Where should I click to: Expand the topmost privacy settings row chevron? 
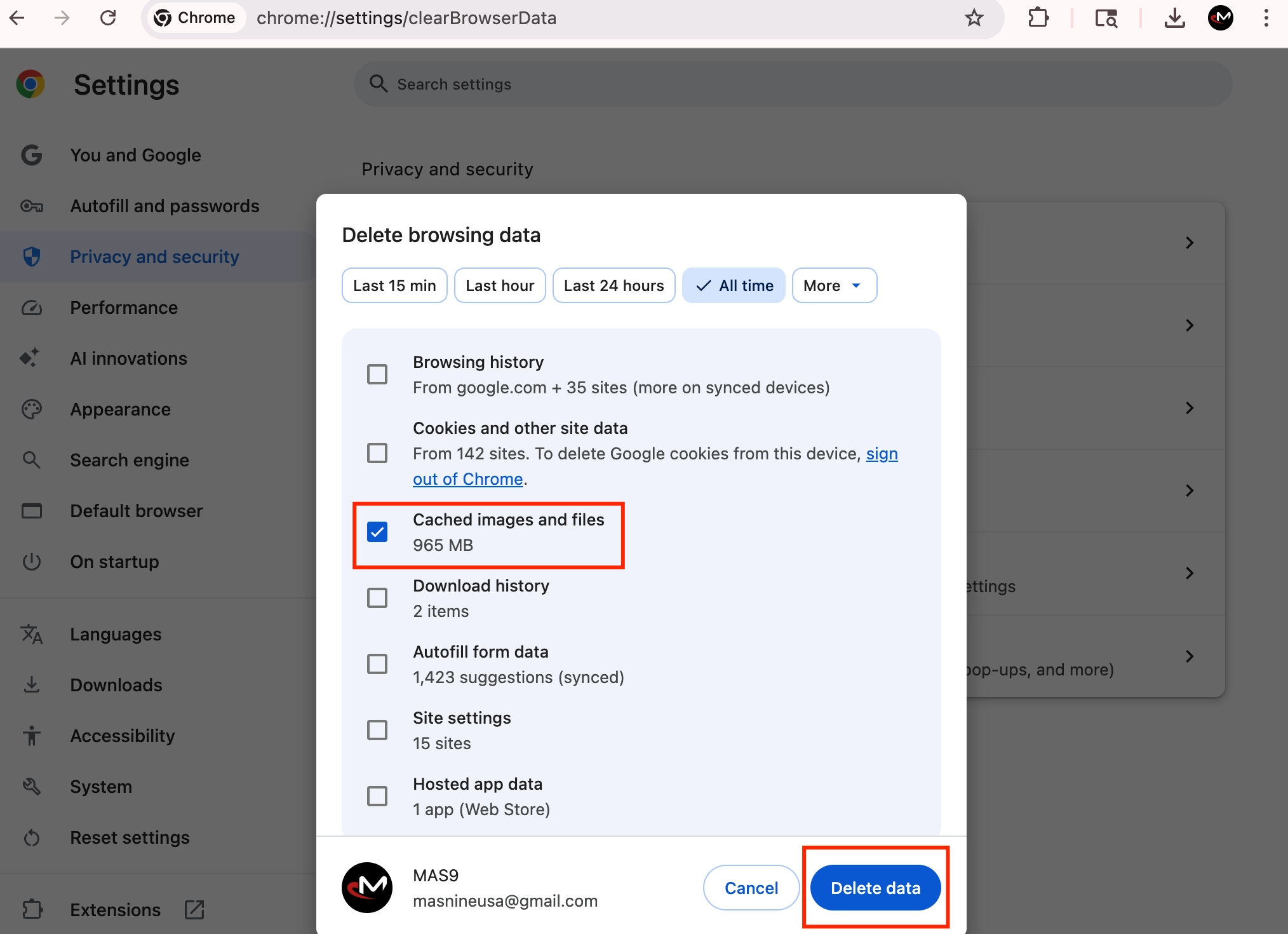[1189, 243]
